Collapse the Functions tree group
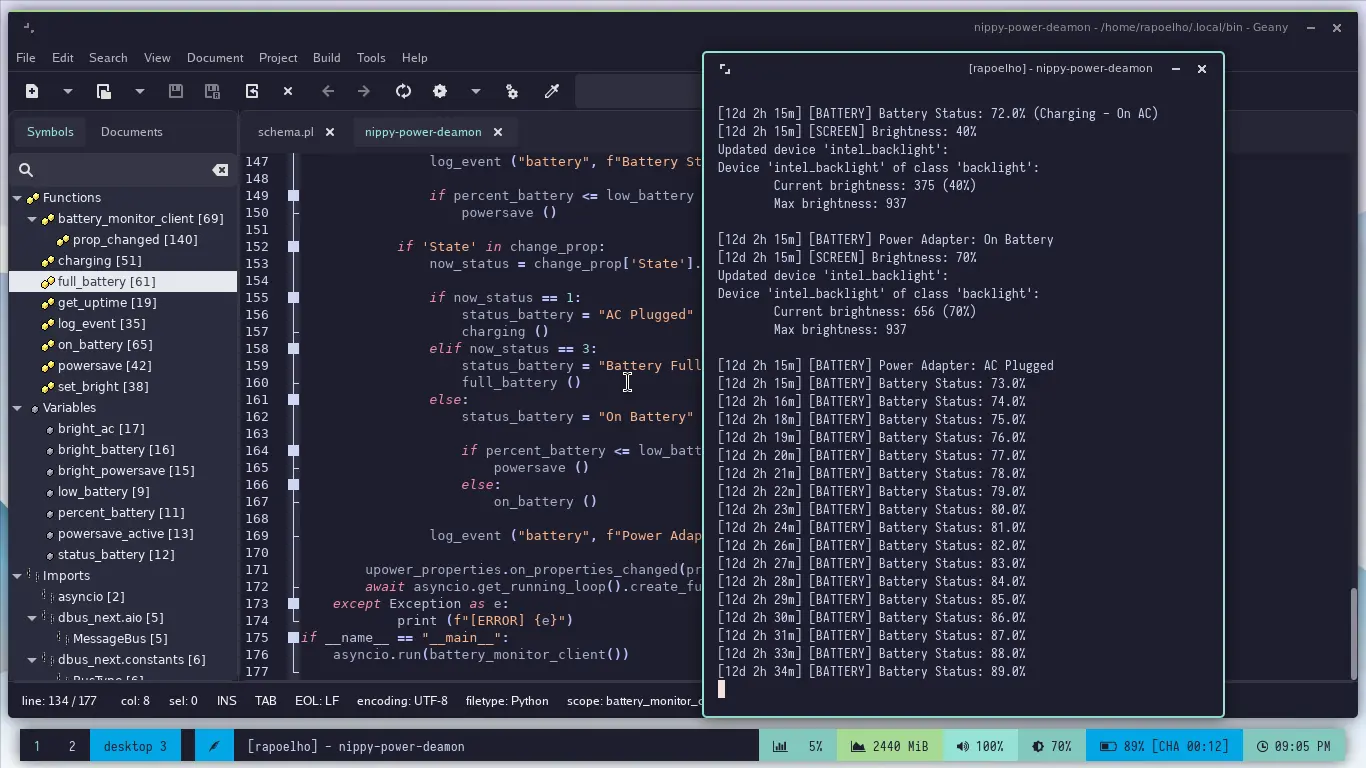This screenshot has width=1366, height=768. [x=17, y=198]
